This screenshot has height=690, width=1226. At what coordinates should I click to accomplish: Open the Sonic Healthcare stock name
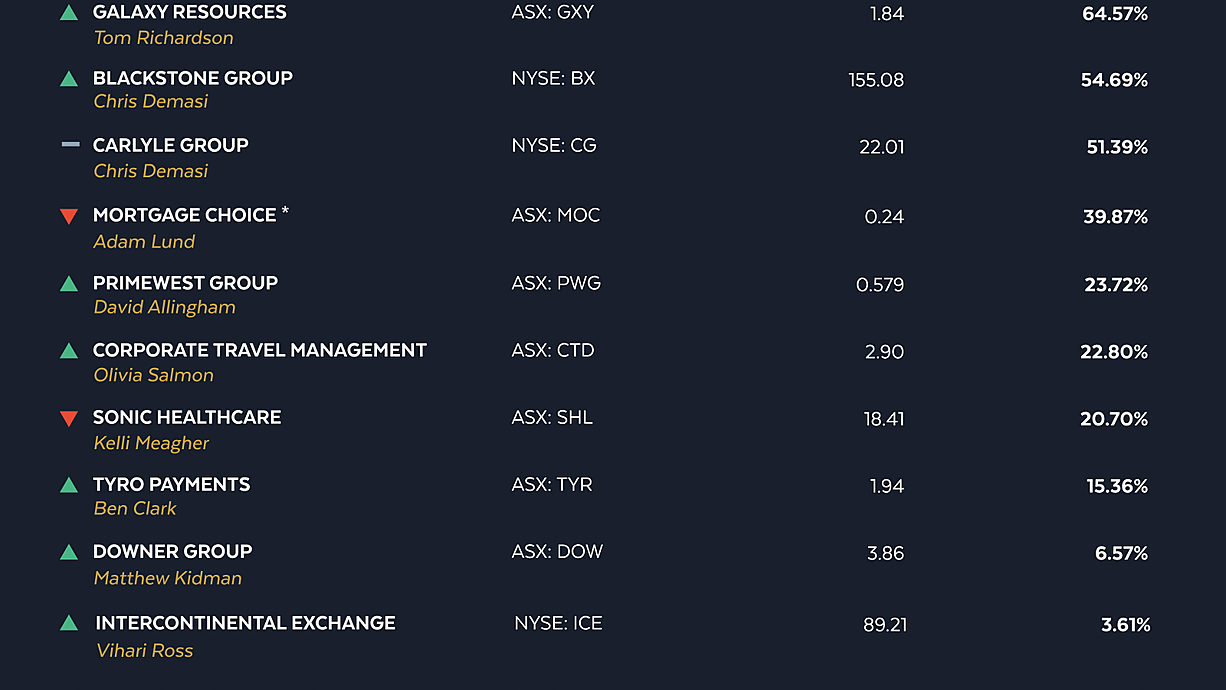click(187, 417)
